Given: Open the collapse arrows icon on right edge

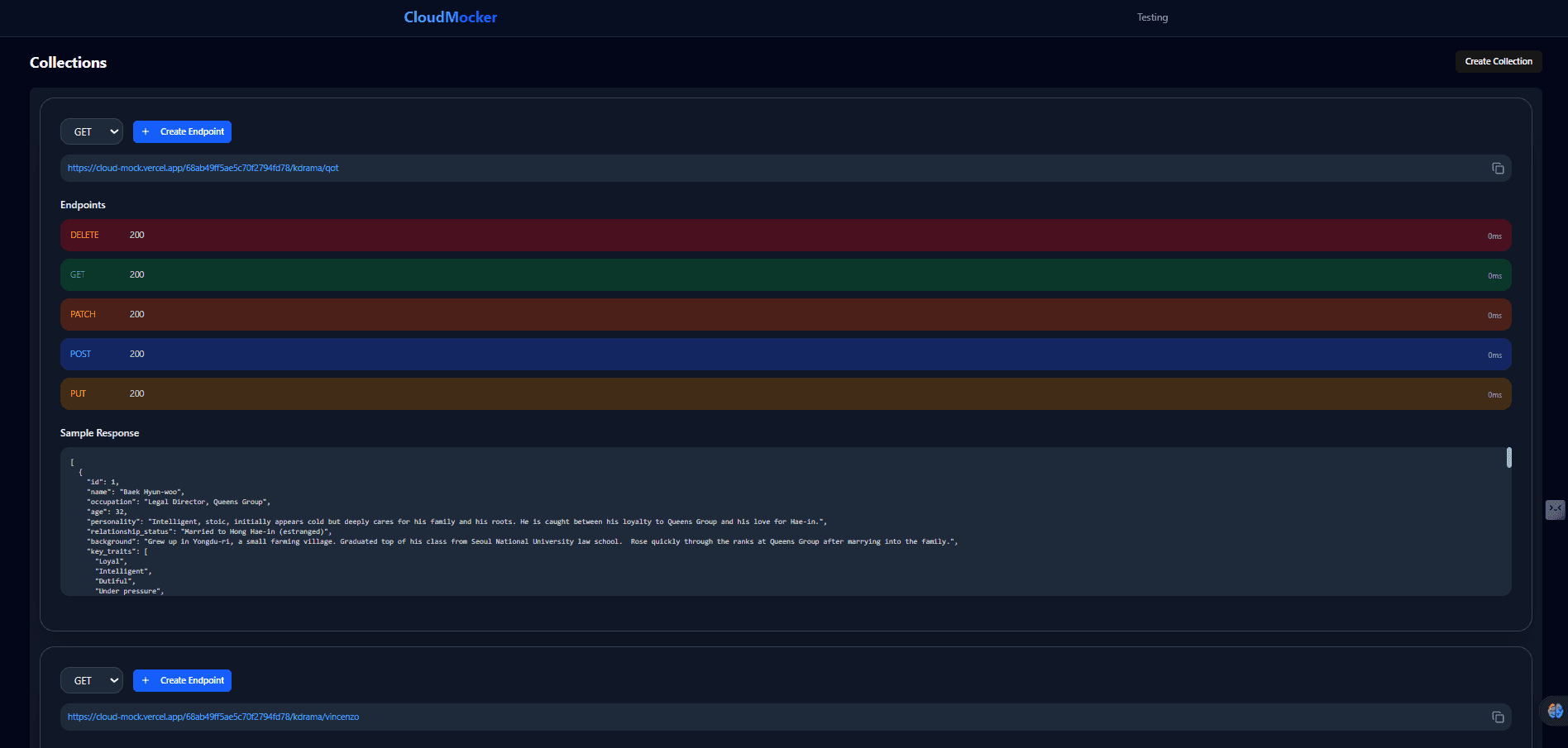Looking at the screenshot, I should (x=1556, y=510).
